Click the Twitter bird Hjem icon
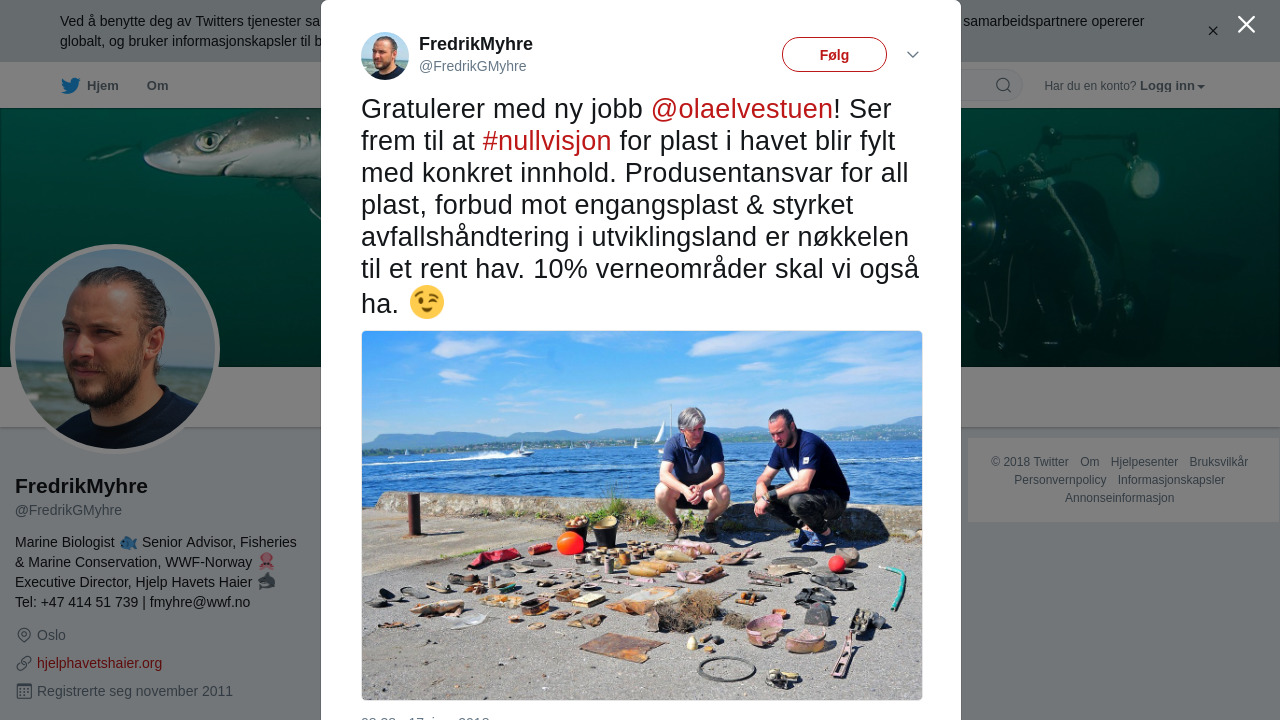Image resolution: width=1280 pixels, height=720 pixels. click(x=70, y=86)
